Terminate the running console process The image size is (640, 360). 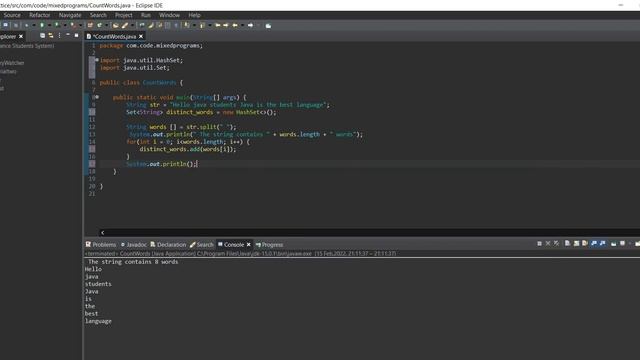[x=539, y=244]
